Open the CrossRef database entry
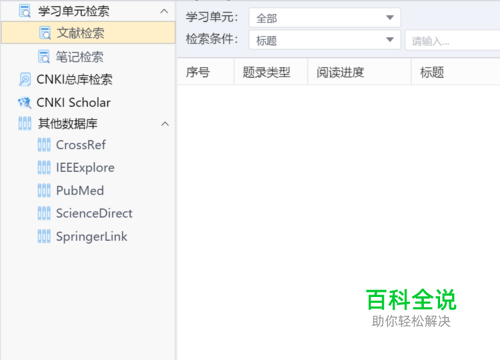 point(81,145)
